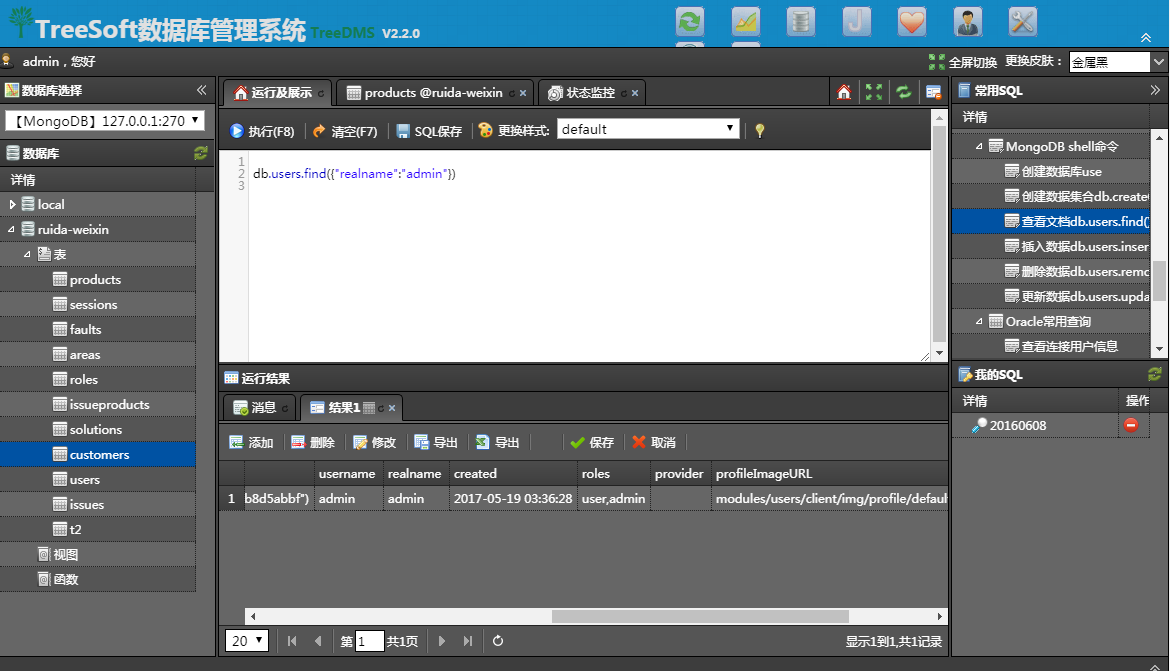This screenshot has width=1170, height=671.
Task: Close the products @ruida-weixin tab
Action: tap(523, 93)
